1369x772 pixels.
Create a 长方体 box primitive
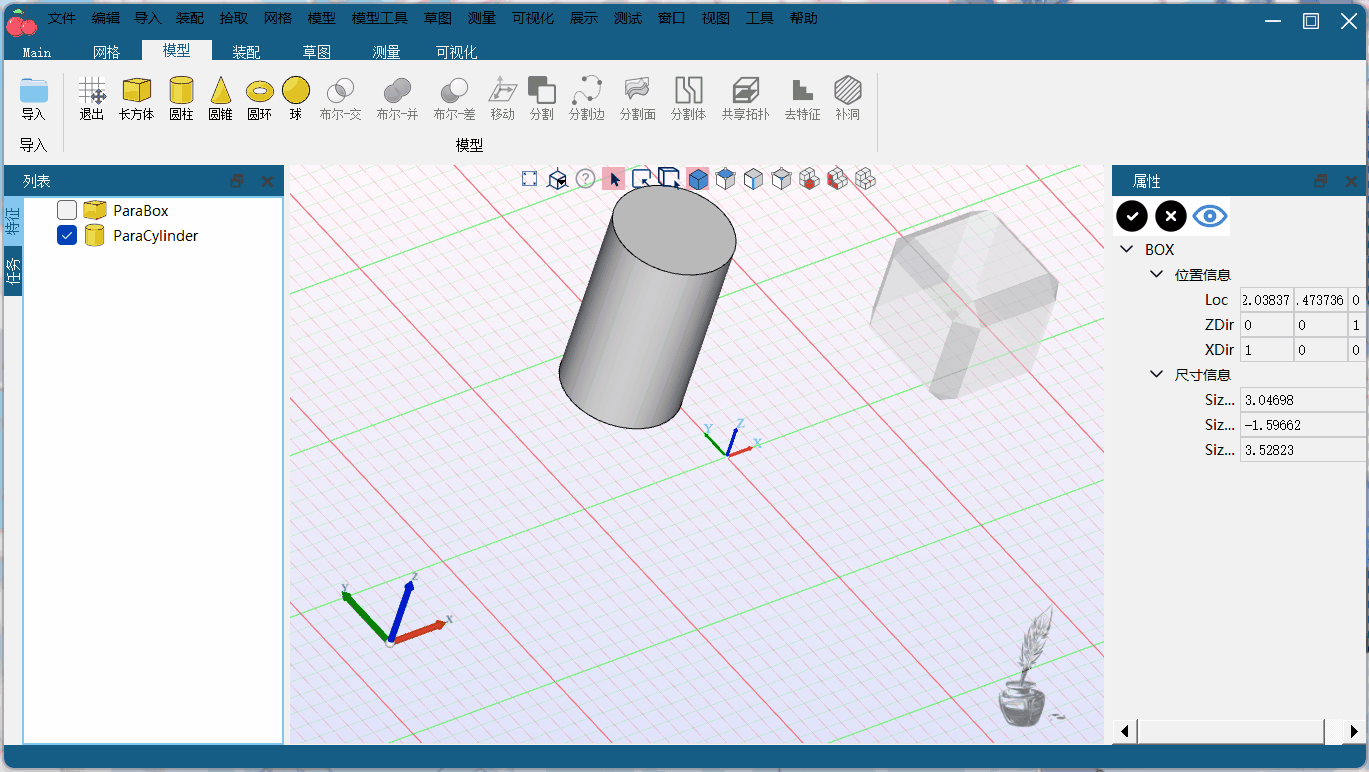coord(136,90)
